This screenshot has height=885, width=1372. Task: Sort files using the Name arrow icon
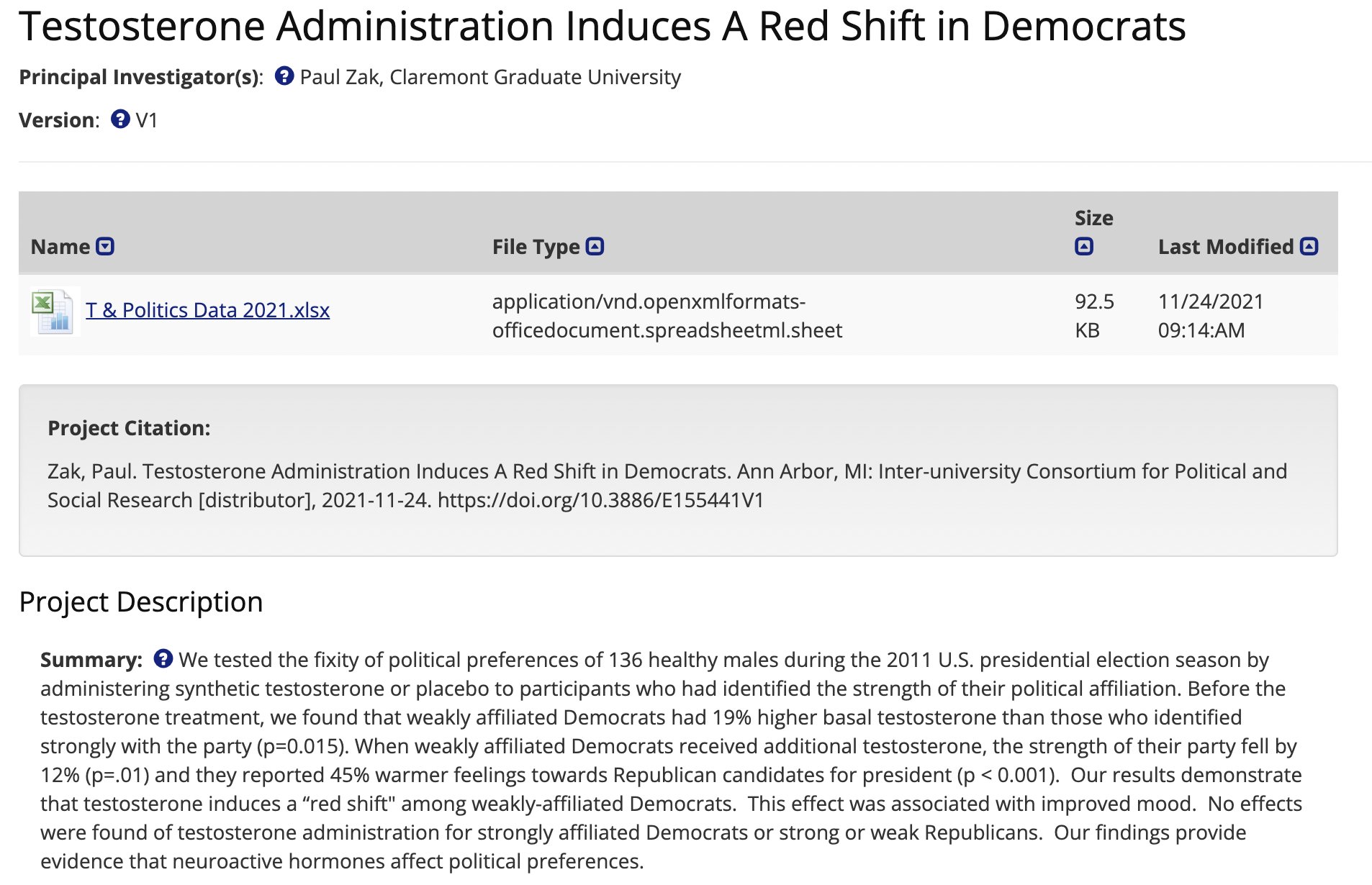pos(105,247)
